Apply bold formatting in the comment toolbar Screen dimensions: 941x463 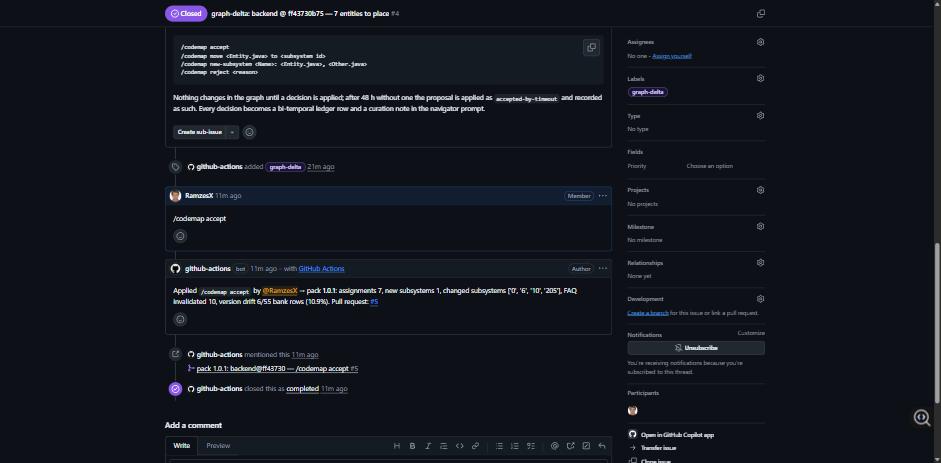pos(412,446)
